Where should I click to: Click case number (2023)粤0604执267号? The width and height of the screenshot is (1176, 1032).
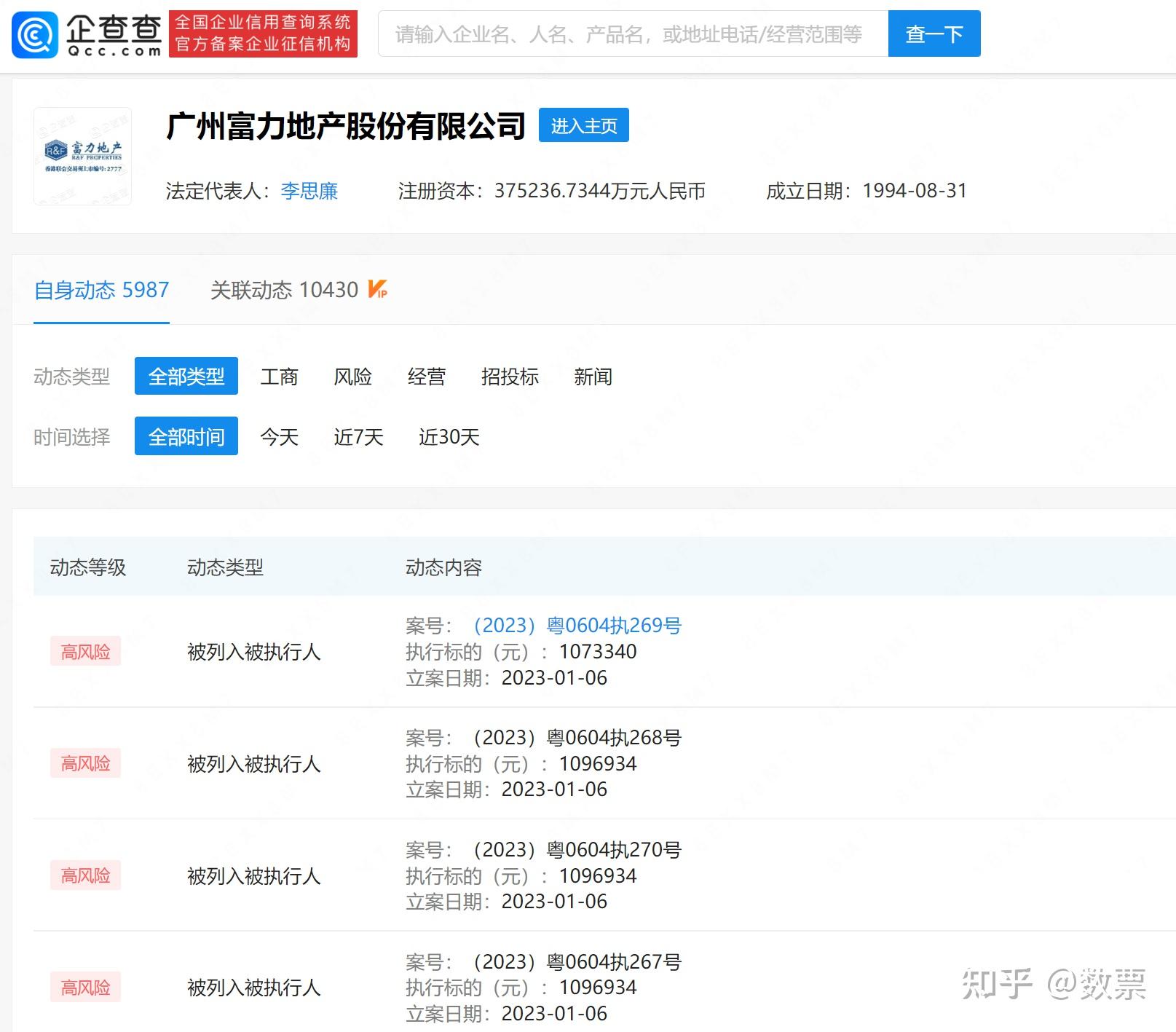[x=577, y=962]
